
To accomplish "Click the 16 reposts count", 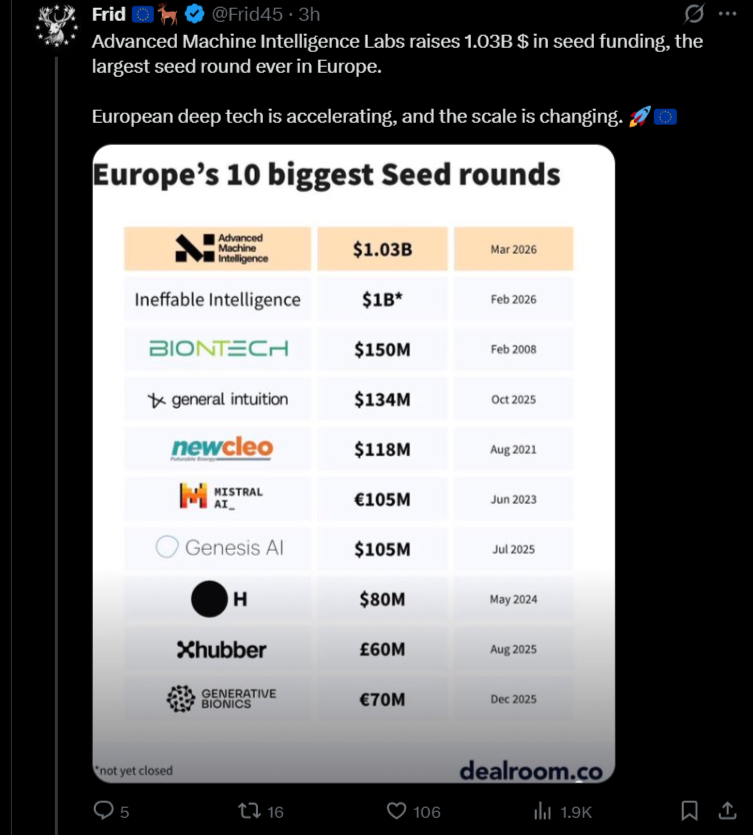I will [x=276, y=812].
